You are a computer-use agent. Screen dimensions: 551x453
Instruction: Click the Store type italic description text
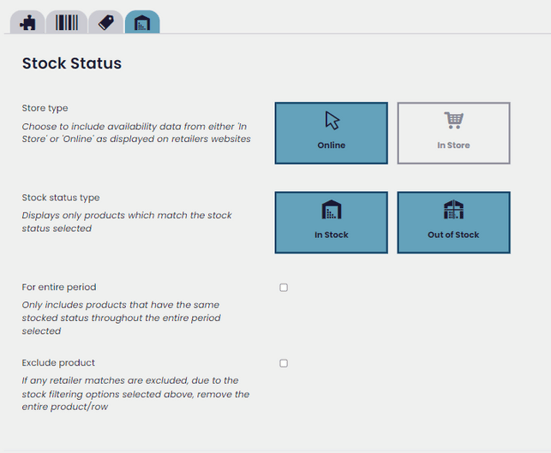[x=136, y=132]
